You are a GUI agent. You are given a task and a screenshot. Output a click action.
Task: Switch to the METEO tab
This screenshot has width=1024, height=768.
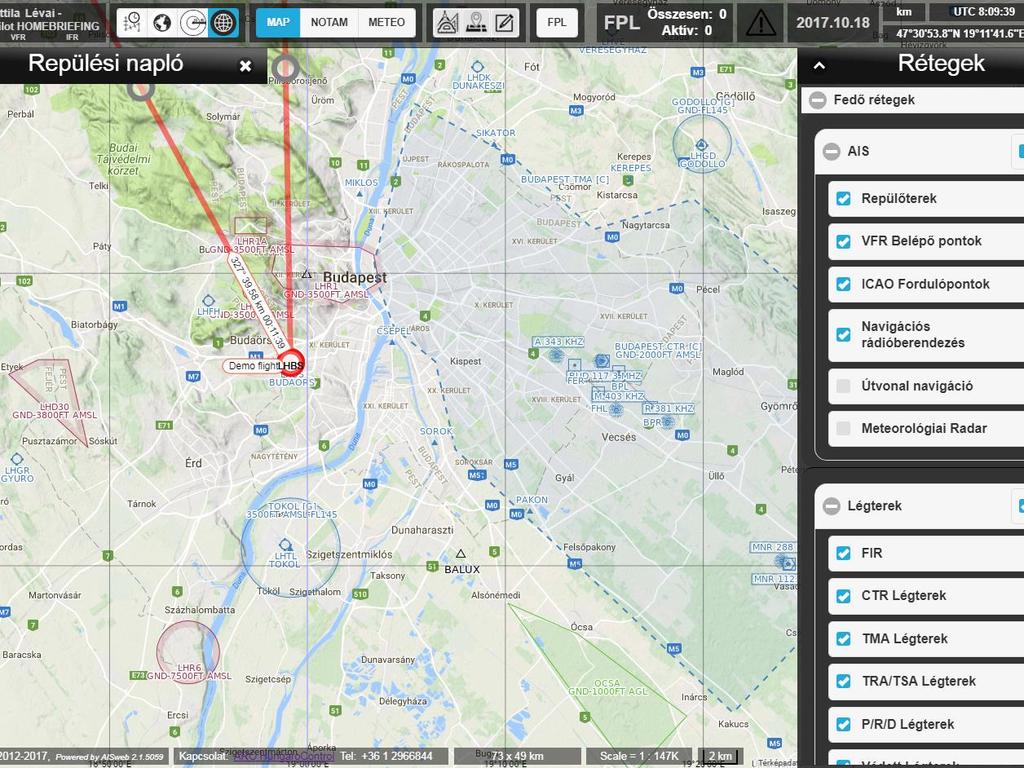387,22
